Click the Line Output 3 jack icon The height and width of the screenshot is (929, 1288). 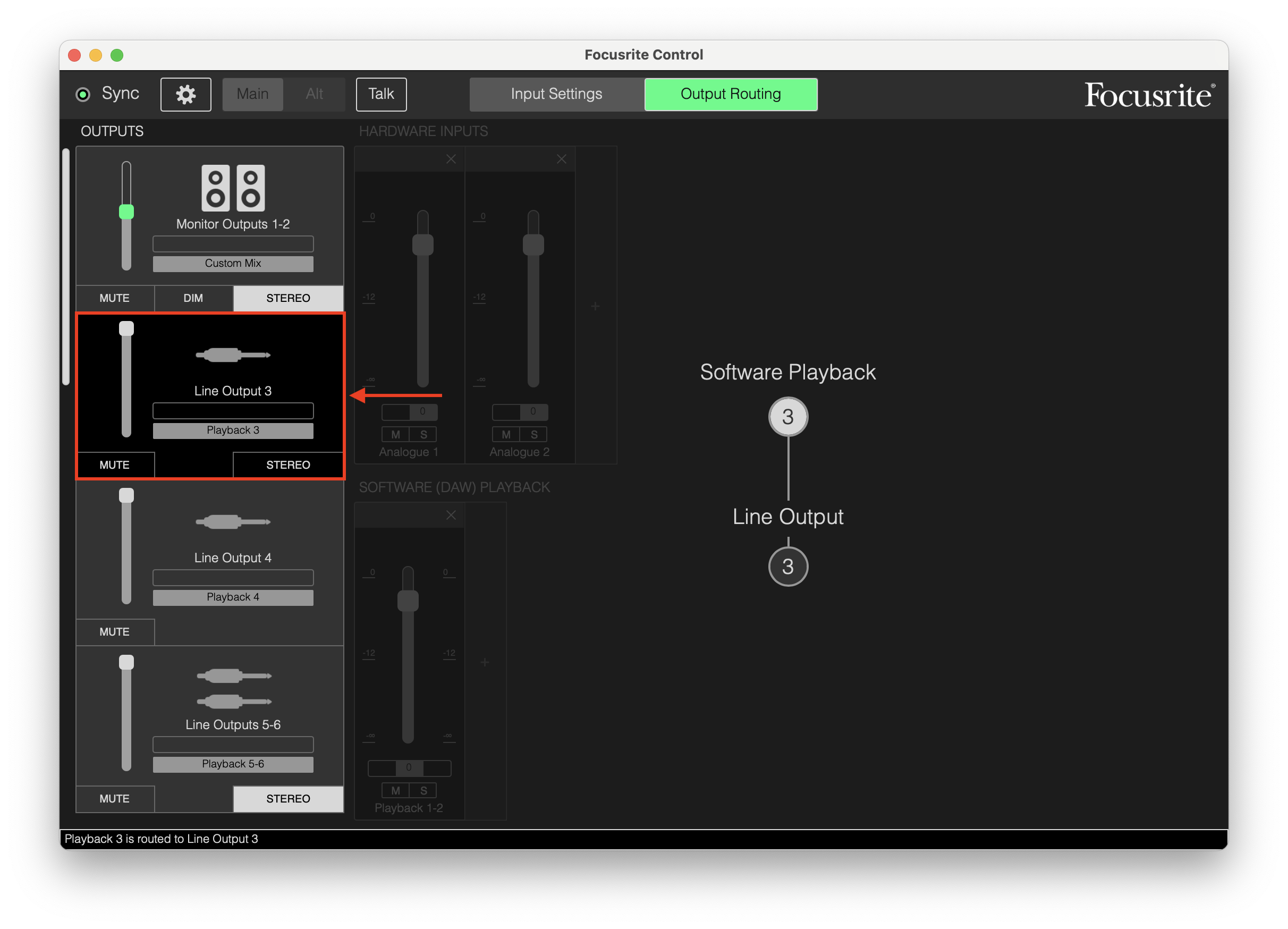233,355
